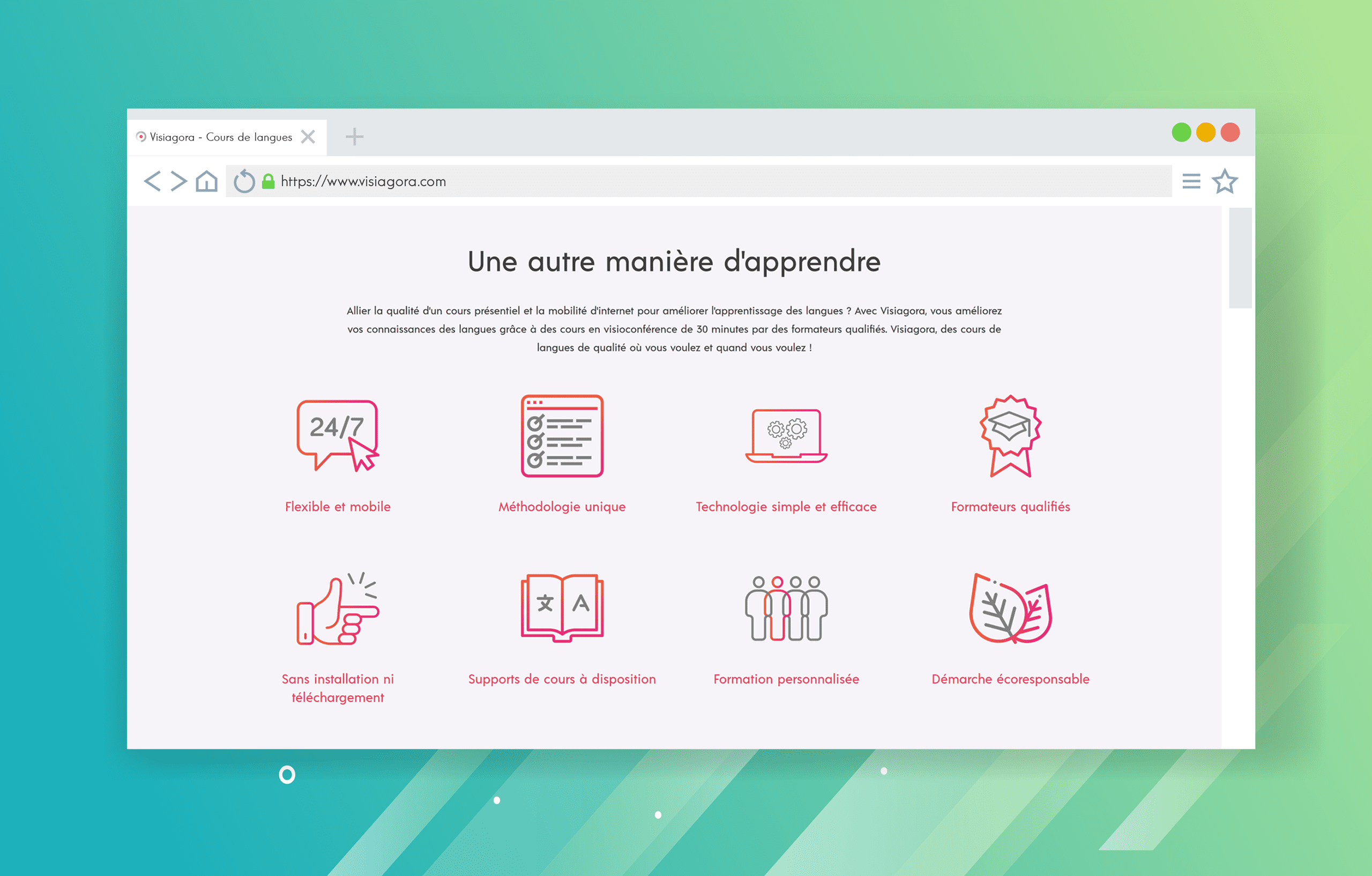Click the laptop with gears icon
The width and height of the screenshot is (1372, 876).
[786, 436]
